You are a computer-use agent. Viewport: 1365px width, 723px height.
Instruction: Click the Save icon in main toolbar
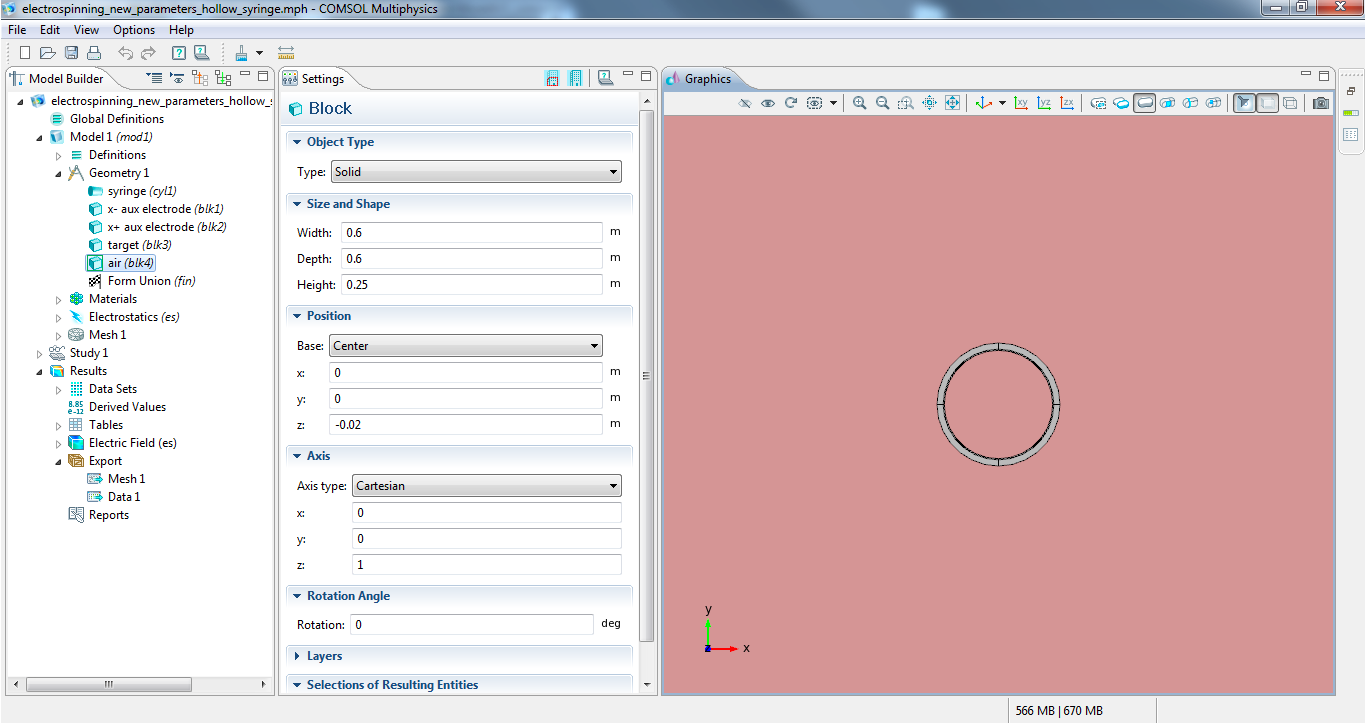72,53
